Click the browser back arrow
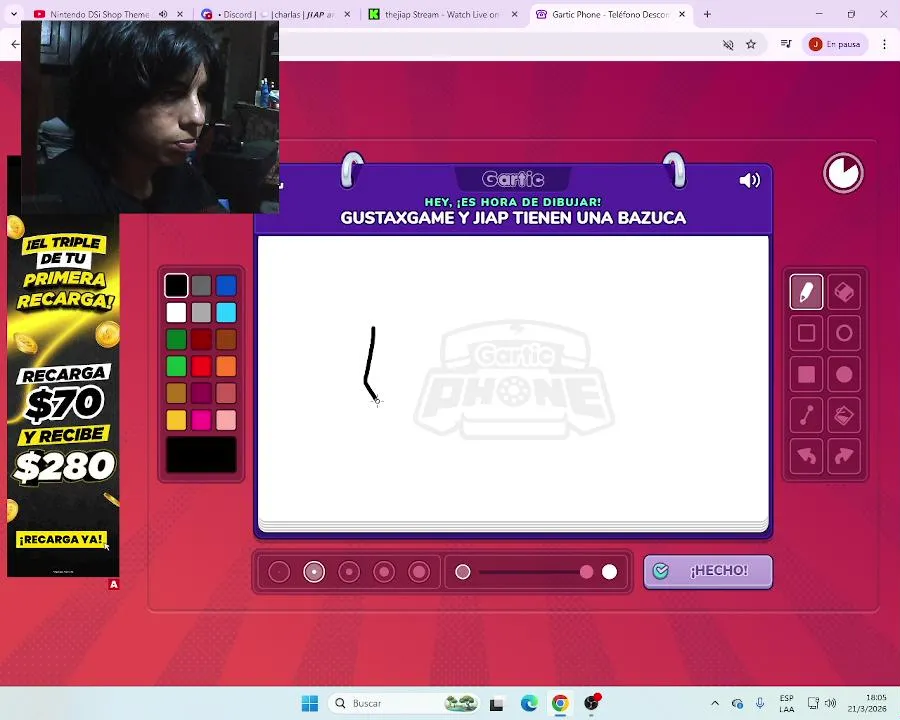The width and height of the screenshot is (900, 720). click(15, 44)
